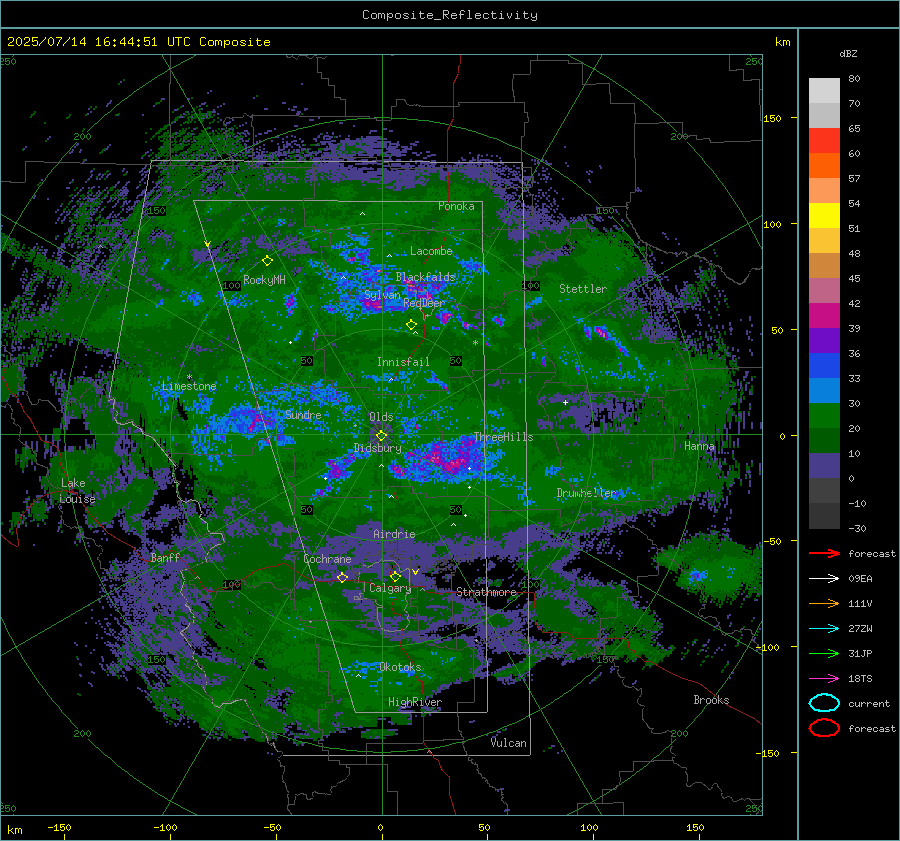Click the HighRiver city label

click(x=415, y=702)
